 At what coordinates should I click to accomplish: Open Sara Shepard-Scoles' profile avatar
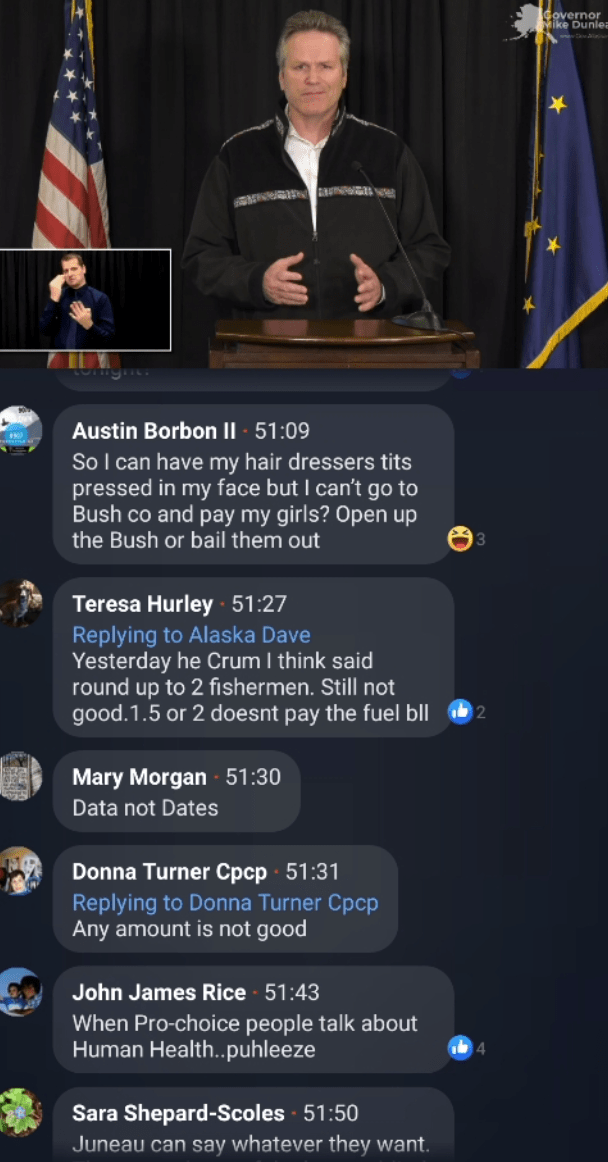(x=21, y=1112)
